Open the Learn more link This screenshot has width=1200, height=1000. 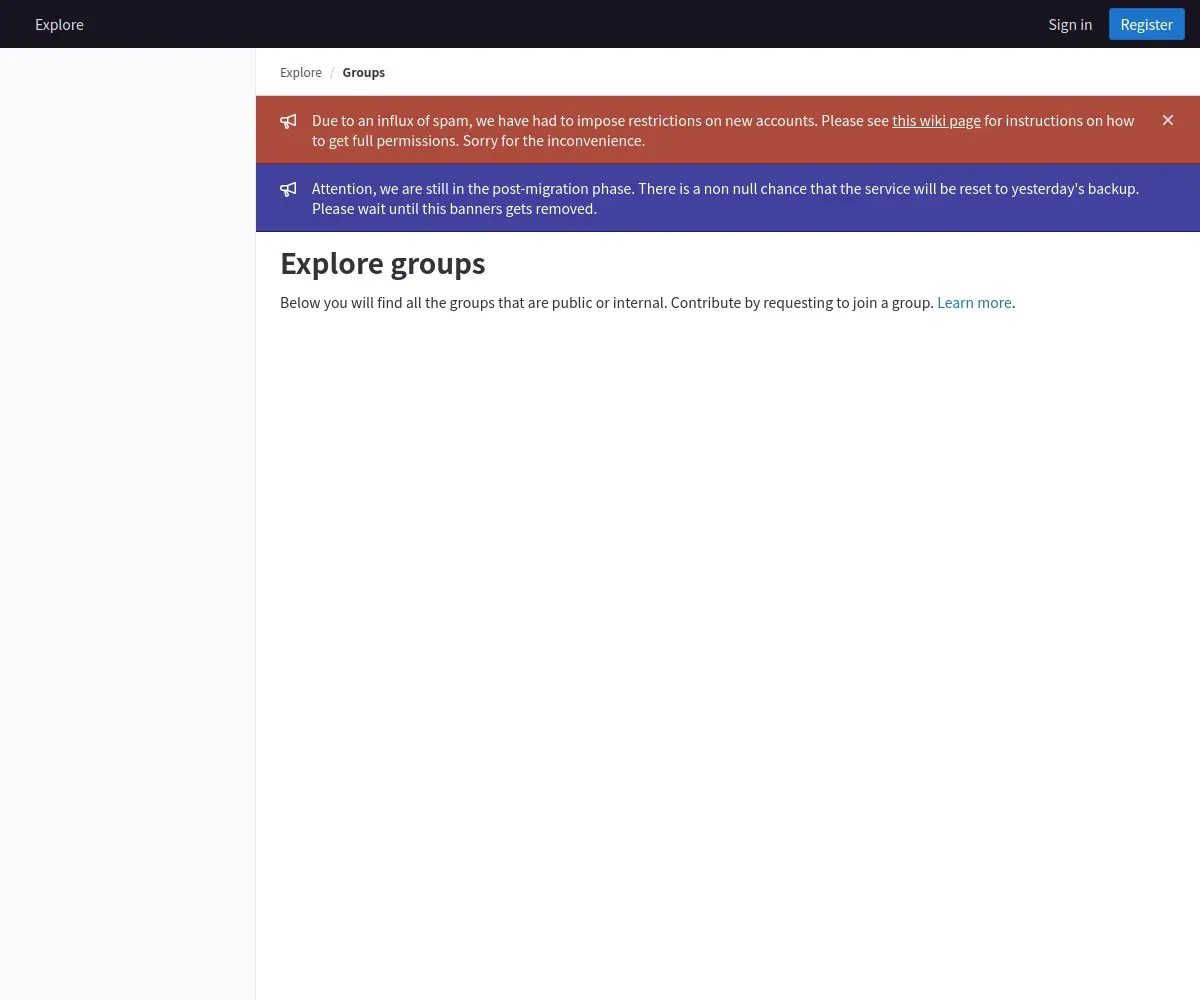[974, 302]
